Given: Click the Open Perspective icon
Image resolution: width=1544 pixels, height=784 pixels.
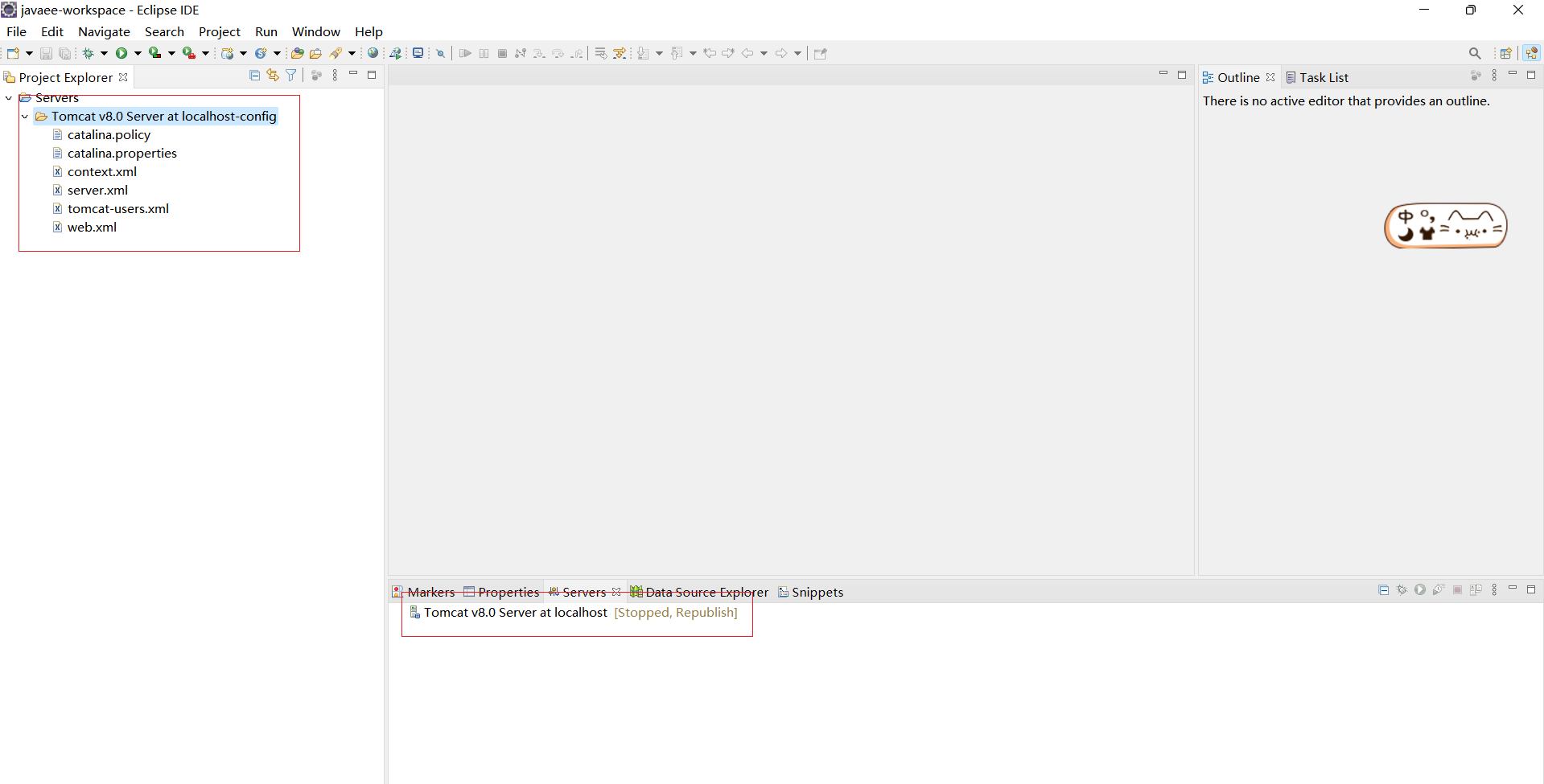Looking at the screenshot, I should pyautogui.click(x=1505, y=53).
